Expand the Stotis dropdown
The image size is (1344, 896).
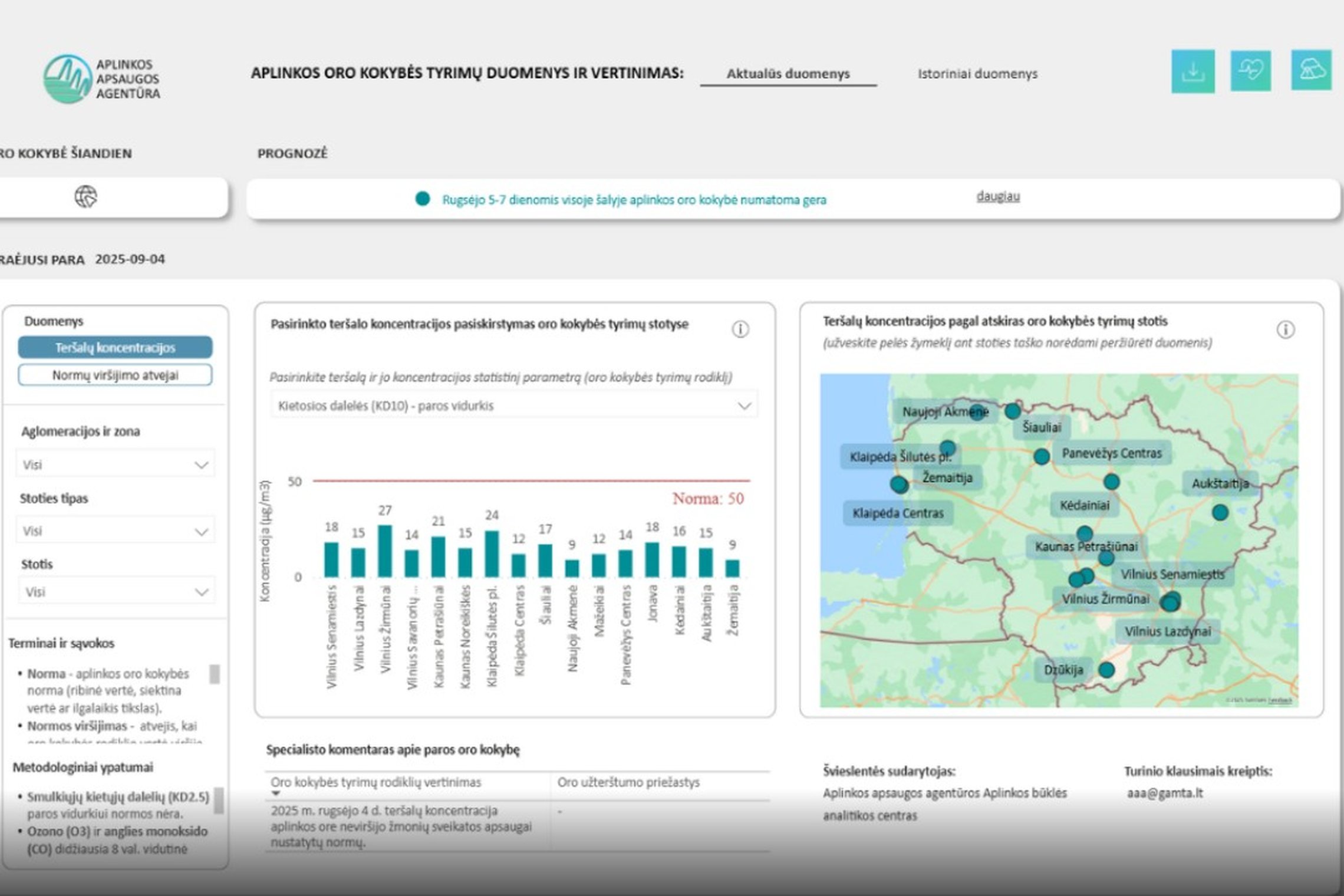tap(116, 591)
